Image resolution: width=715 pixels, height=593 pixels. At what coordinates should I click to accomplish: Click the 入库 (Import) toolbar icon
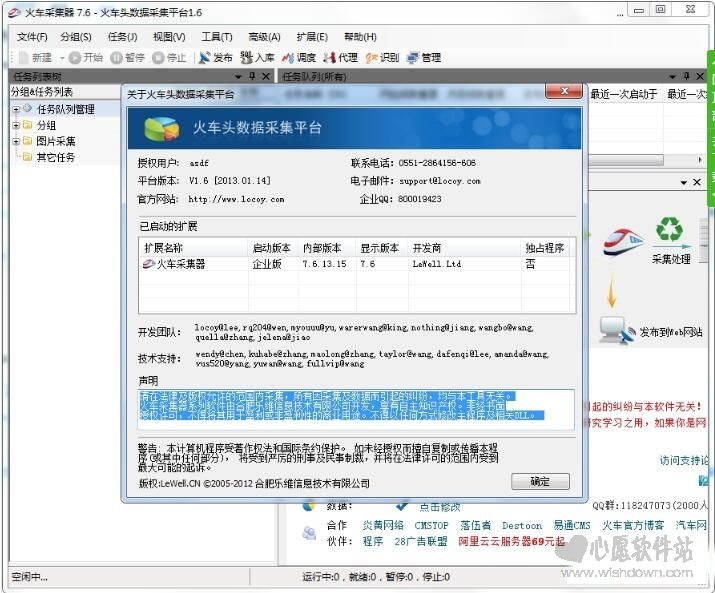click(x=247, y=57)
